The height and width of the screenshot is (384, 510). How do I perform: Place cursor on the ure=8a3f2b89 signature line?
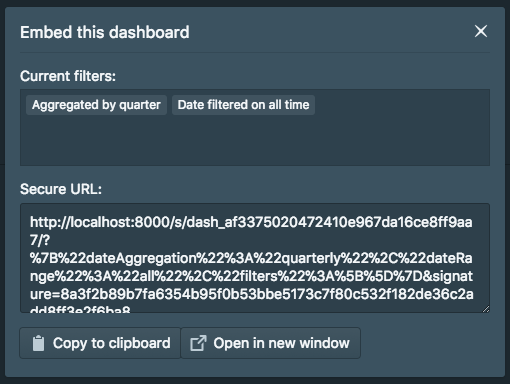pyautogui.click(x=252, y=294)
